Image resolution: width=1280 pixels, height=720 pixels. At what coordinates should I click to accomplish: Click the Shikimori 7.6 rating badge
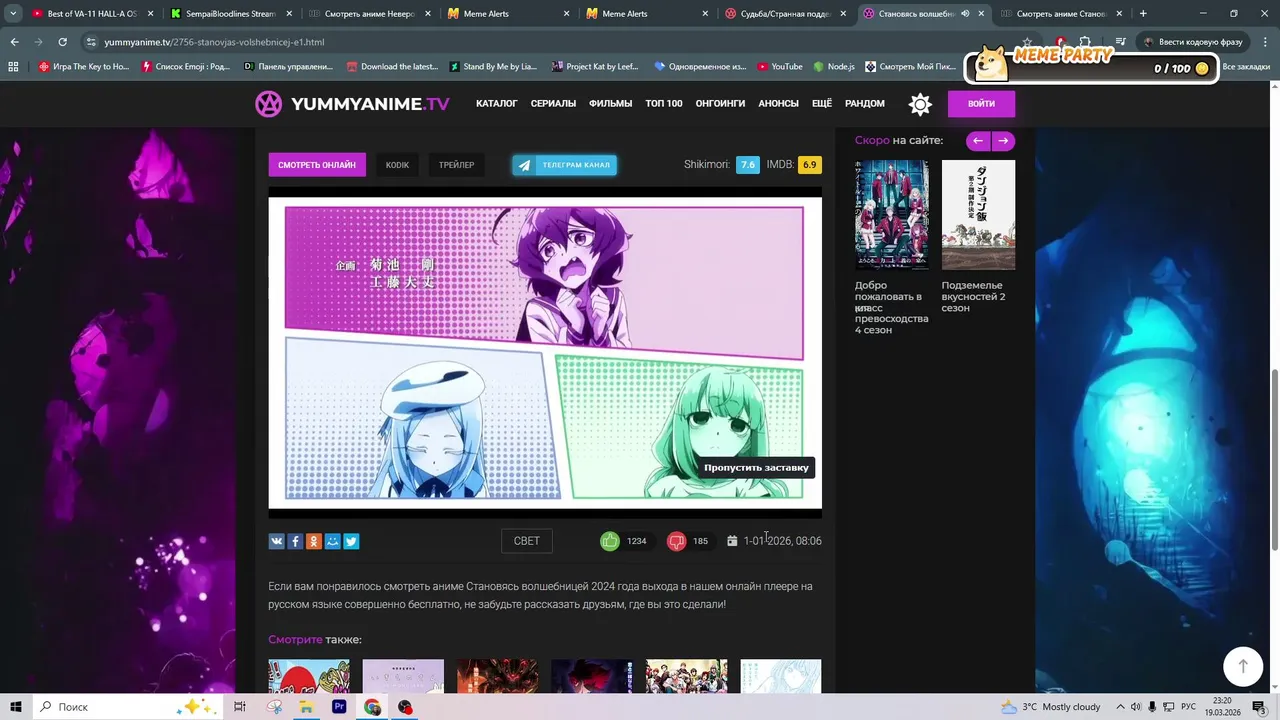point(748,165)
